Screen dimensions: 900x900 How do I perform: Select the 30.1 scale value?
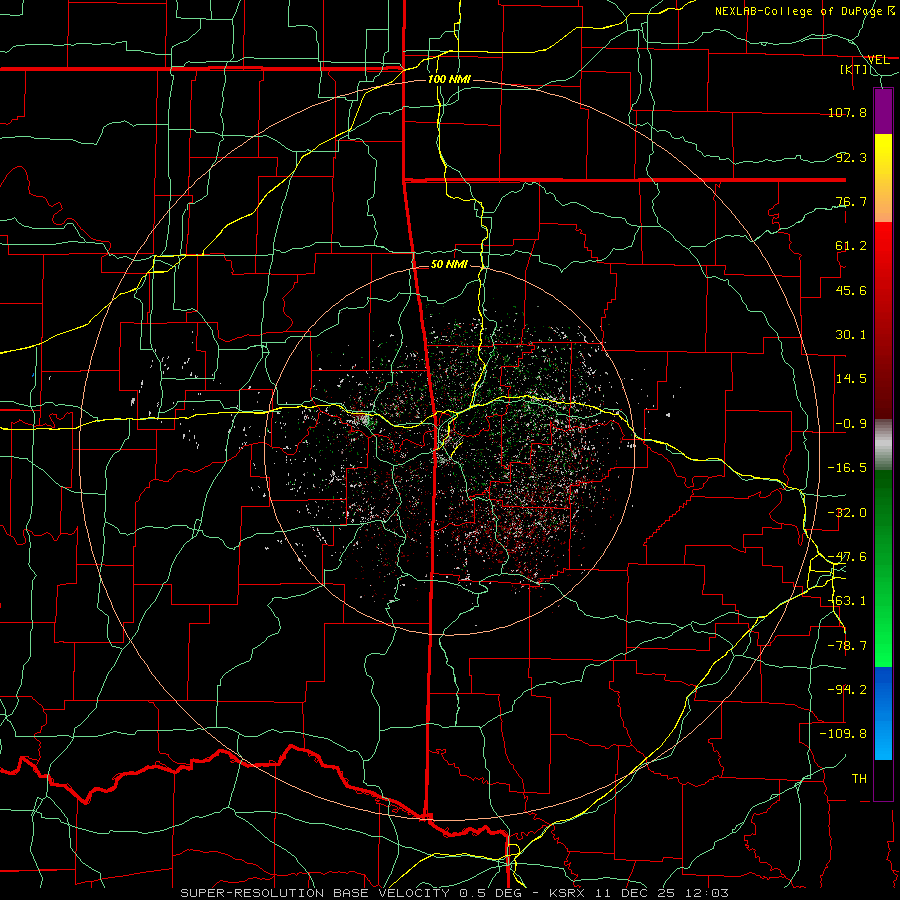pos(851,335)
